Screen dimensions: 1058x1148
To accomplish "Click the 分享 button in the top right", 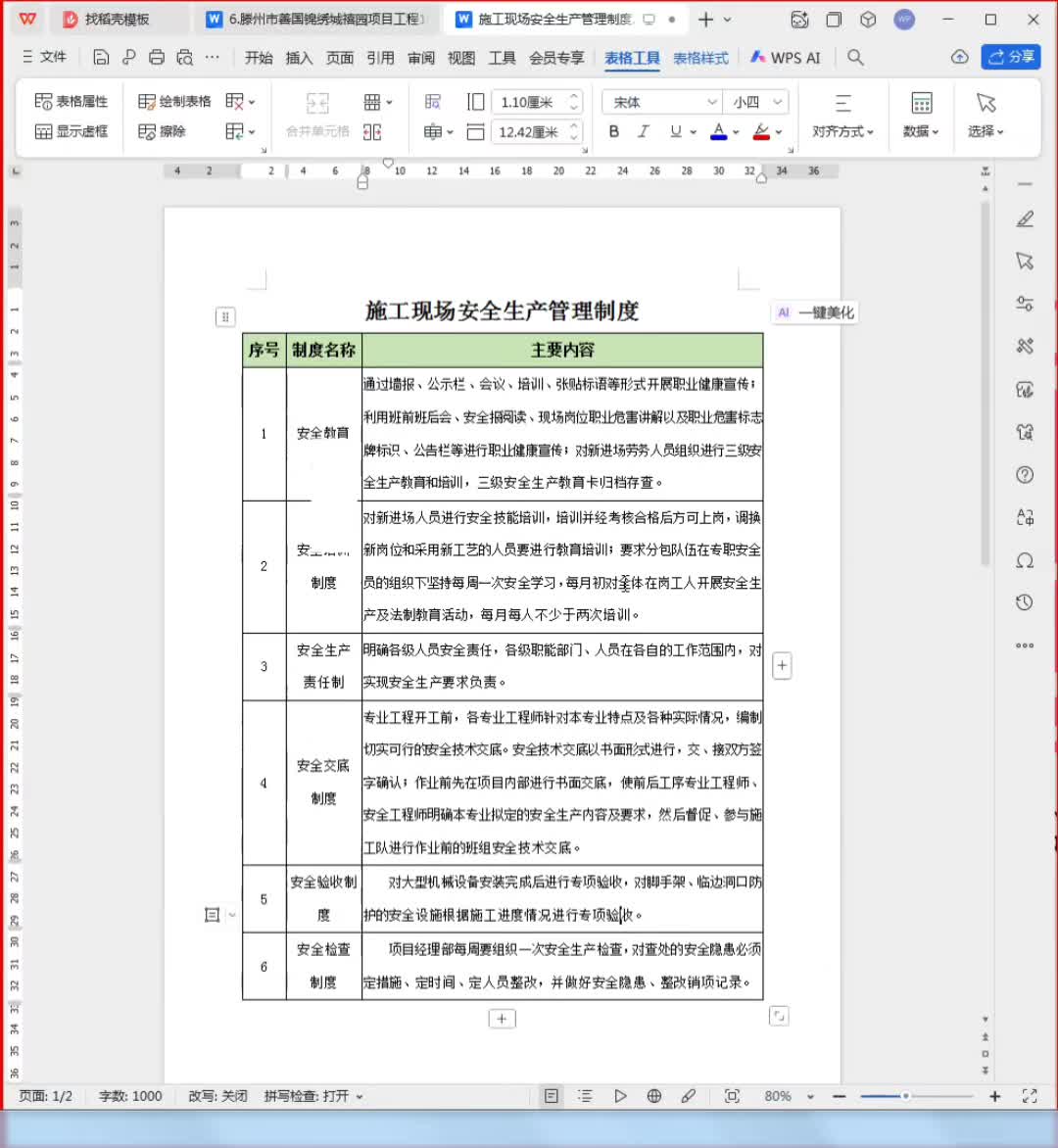I will pos(1011,58).
